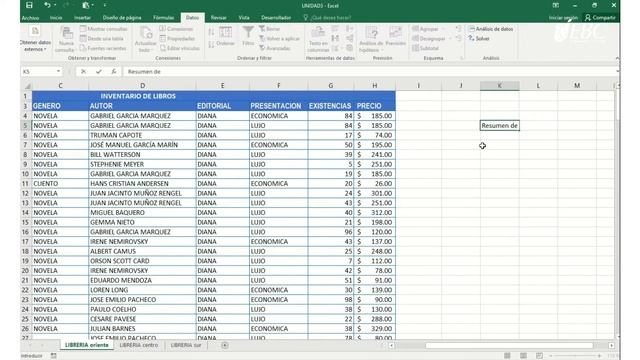The width and height of the screenshot is (640, 360).
Task: Click the Conexiones button
Action: click(176, 29)
